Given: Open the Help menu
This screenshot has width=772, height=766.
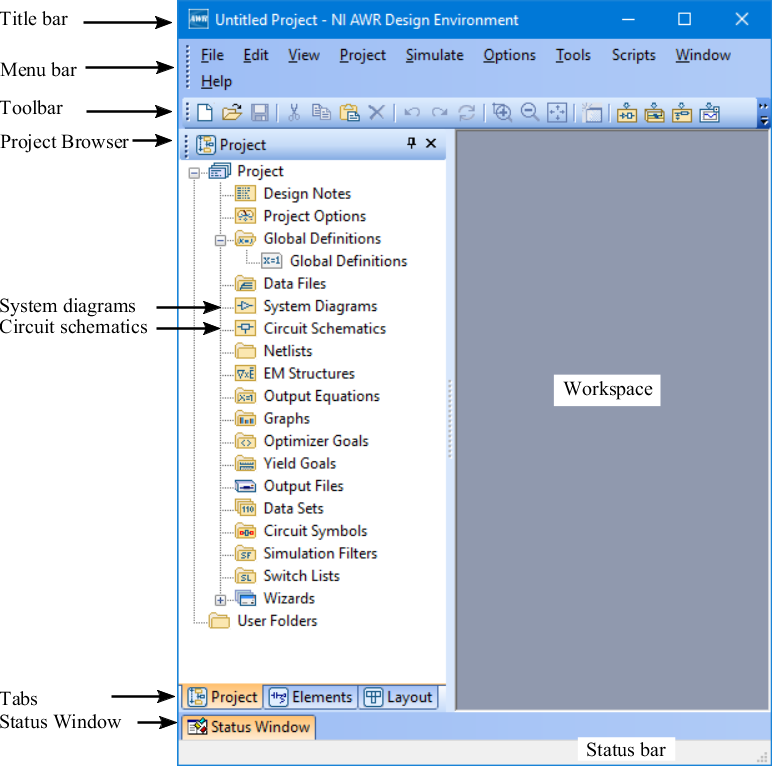Looking at the screenshot, I should pos(216,81).
